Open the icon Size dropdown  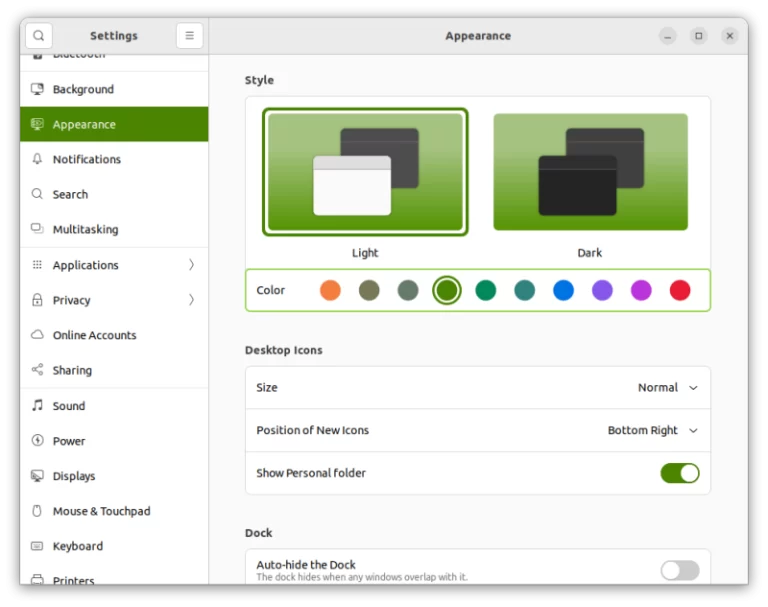click(667, 388)
